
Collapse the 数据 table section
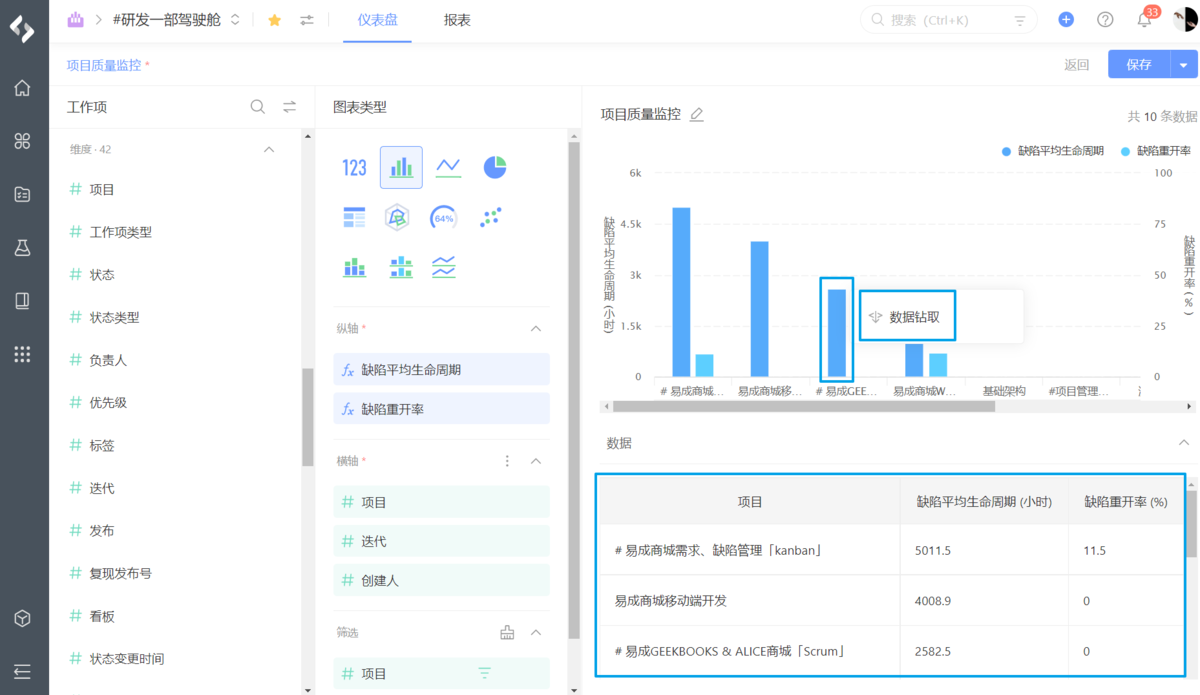[1184, 442]
